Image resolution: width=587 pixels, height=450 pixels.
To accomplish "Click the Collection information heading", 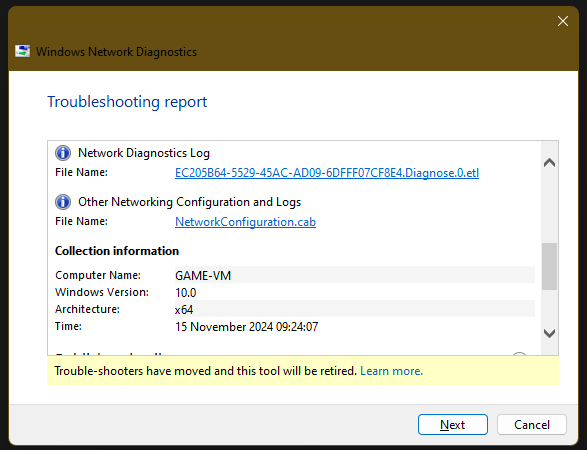I will click(117, 251).
